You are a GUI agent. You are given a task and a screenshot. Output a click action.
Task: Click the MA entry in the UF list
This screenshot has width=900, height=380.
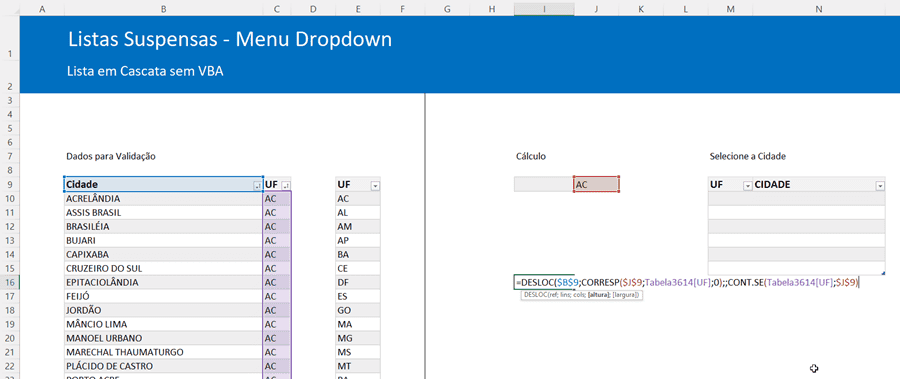click(x=358, y=324)
